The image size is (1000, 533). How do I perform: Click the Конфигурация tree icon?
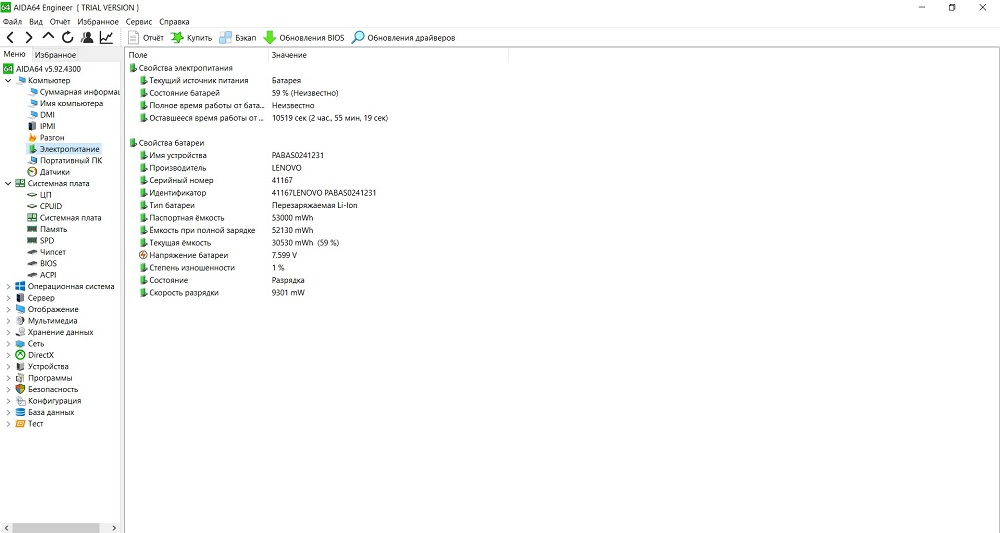click(x=20, y=401)
